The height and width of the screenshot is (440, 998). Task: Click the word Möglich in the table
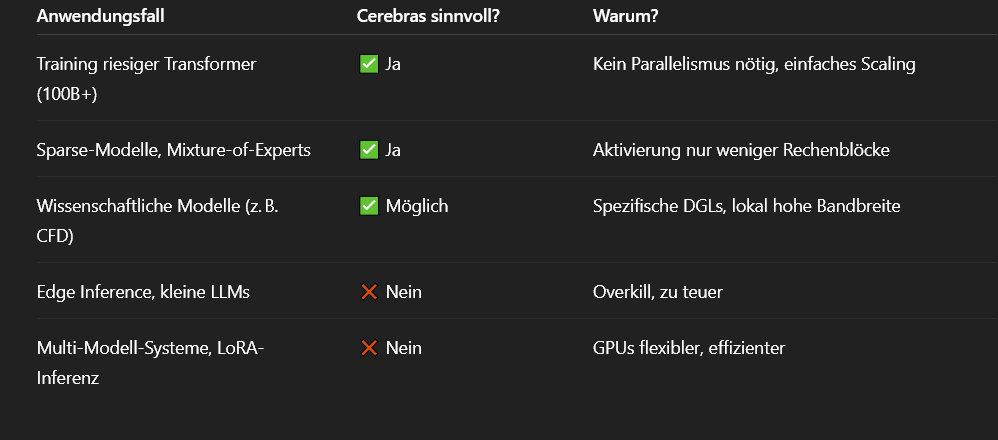pos(417,206)
